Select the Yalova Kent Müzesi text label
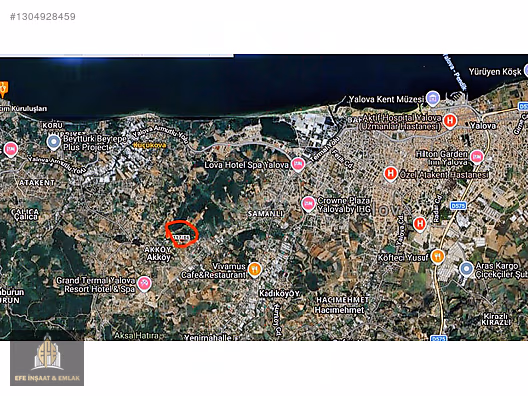The width and height of the screenshot is (528, 396). tap(387, 99)
